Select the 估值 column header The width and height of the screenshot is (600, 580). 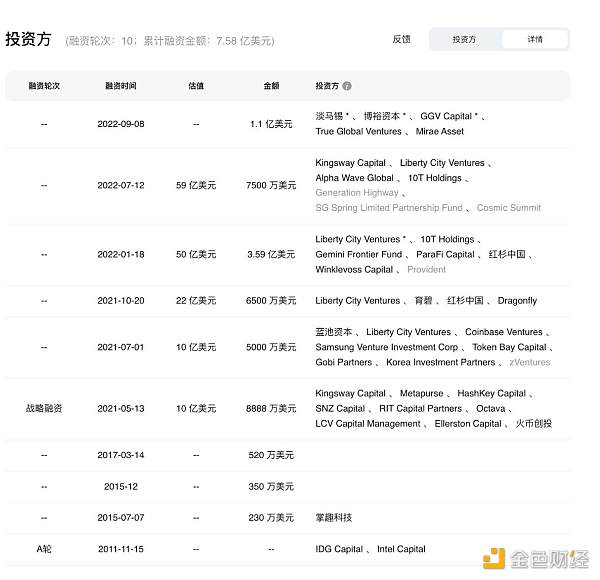[x=196, y=86]
